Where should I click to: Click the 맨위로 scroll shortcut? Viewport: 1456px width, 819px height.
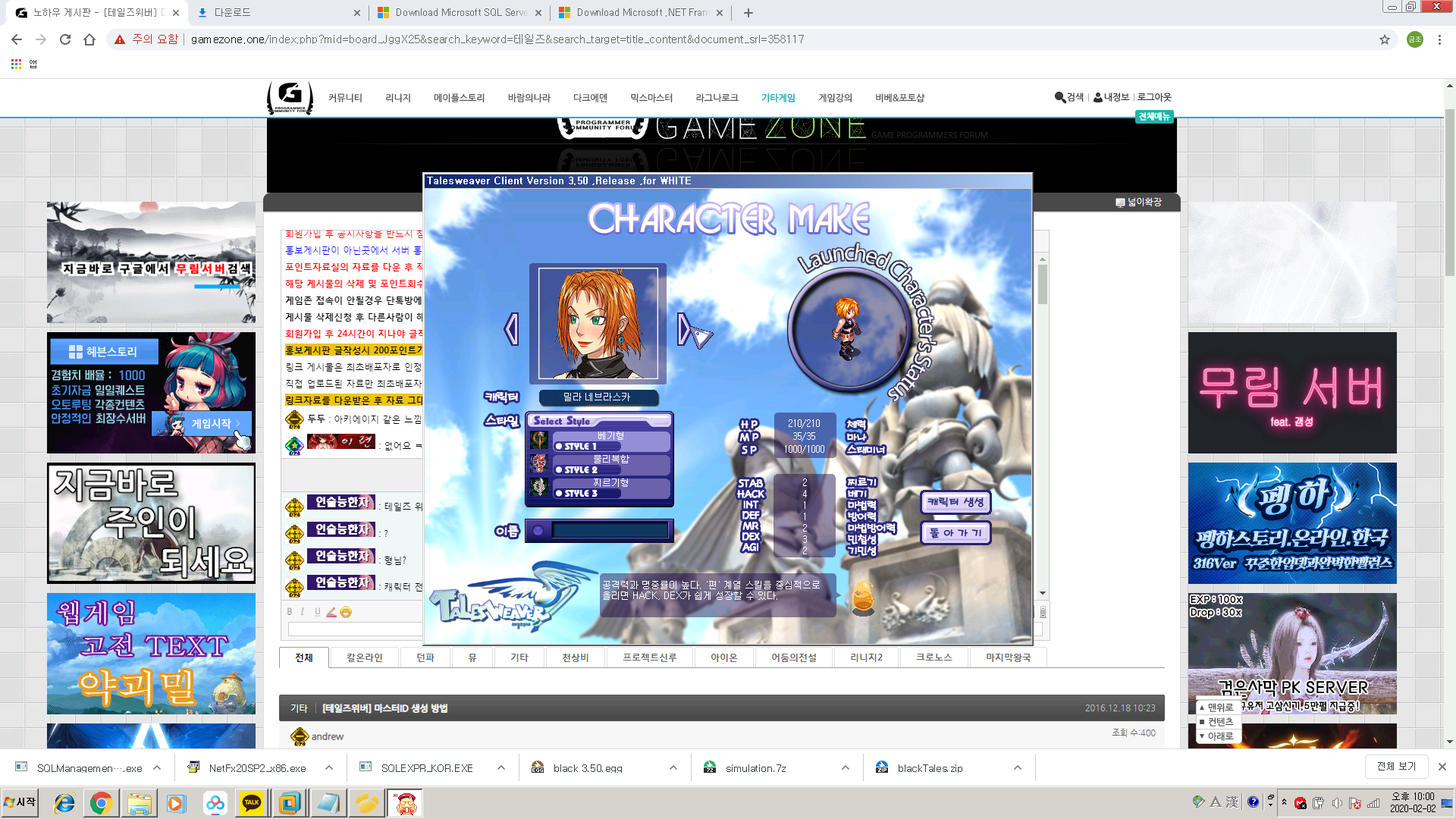[x=1218, y=708]
